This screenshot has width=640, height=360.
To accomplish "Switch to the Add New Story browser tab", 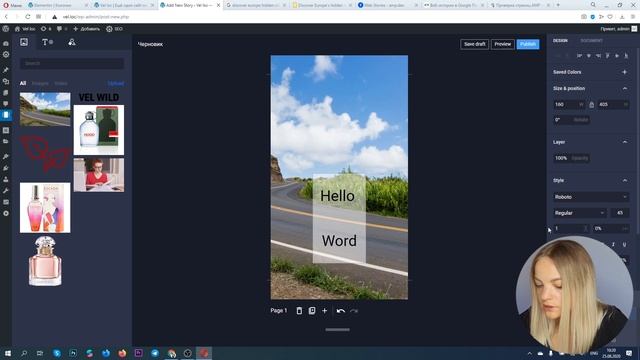I will click(x=189, y=5).
